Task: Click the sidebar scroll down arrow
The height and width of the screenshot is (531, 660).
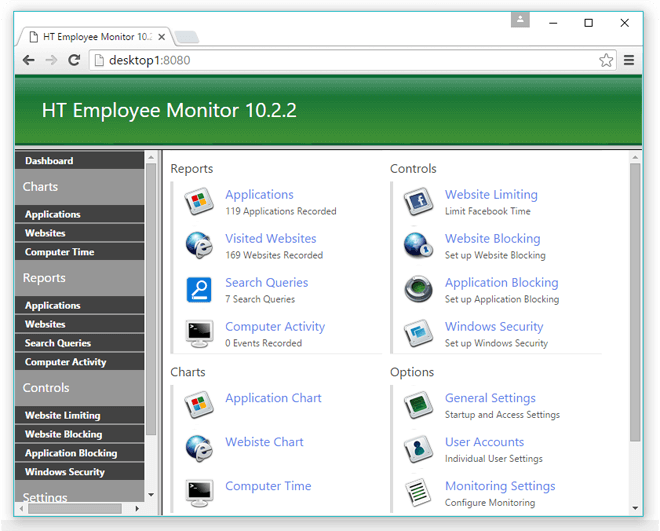Action: 151,495
